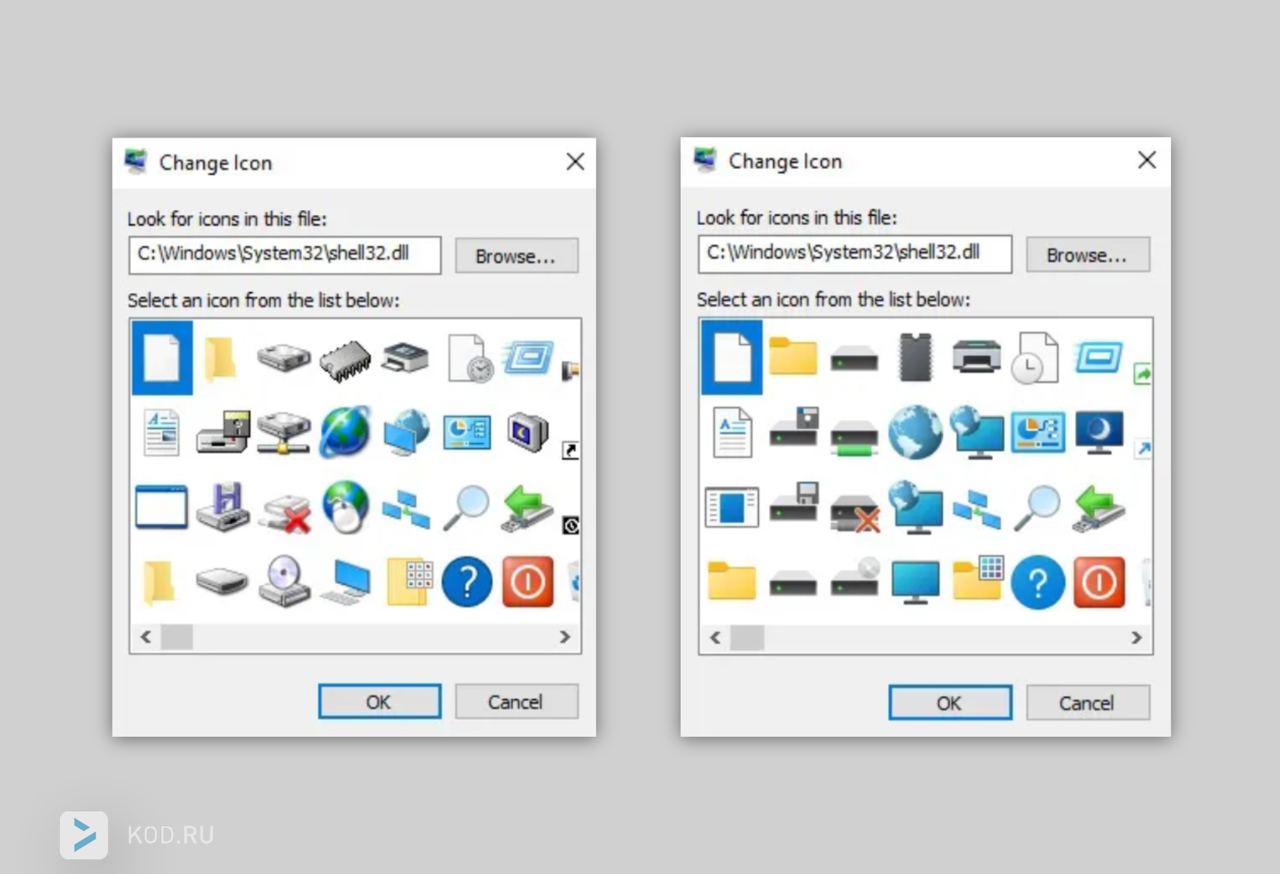Pick folder with grid icon in left dialog
The height and width of the screenshot is (874, 1280).
[409, 581]
